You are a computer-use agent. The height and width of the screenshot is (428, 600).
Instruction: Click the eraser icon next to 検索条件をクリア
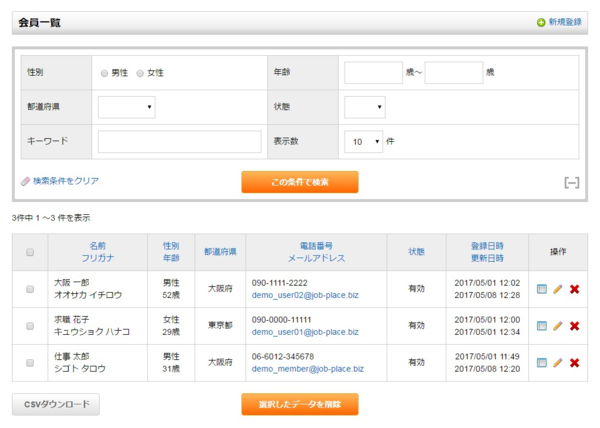pos(25,181)
